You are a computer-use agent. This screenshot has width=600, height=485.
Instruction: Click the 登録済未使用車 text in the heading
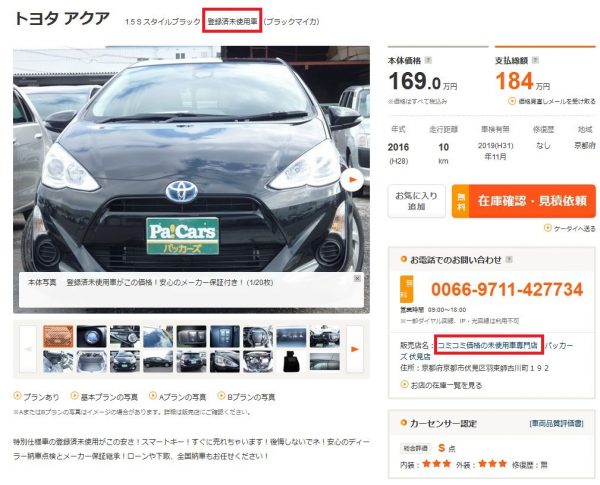click(232, 22)
